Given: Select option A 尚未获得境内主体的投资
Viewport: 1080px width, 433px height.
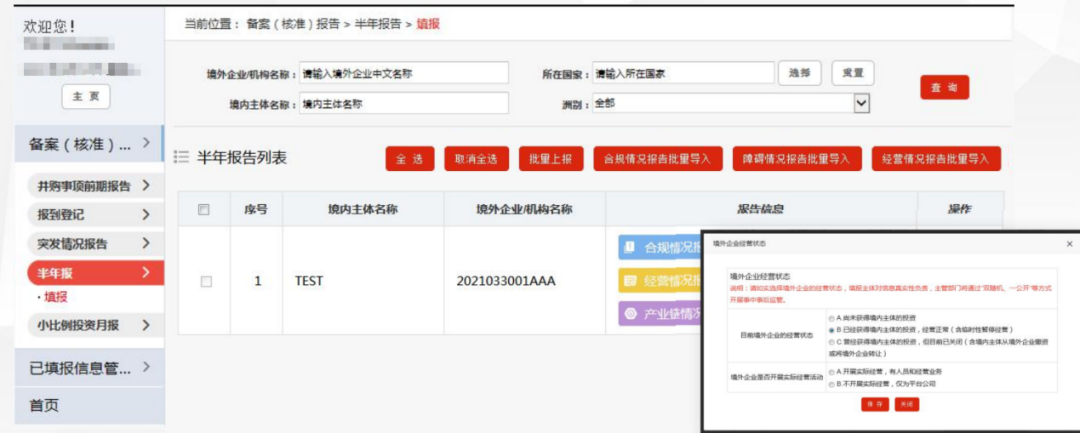Looking at the screenshot, I should tap(832, 319).
